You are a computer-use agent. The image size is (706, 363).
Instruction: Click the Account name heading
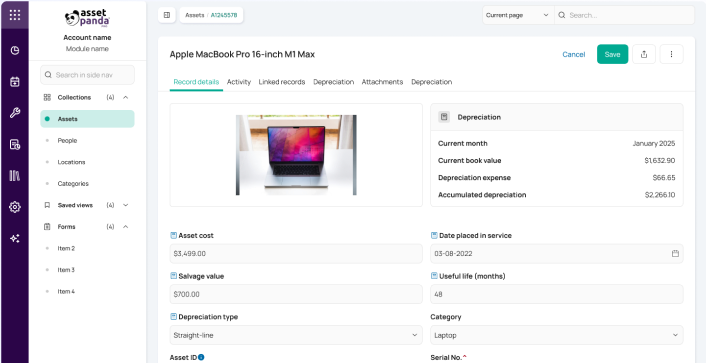click(x=87, y=37)
